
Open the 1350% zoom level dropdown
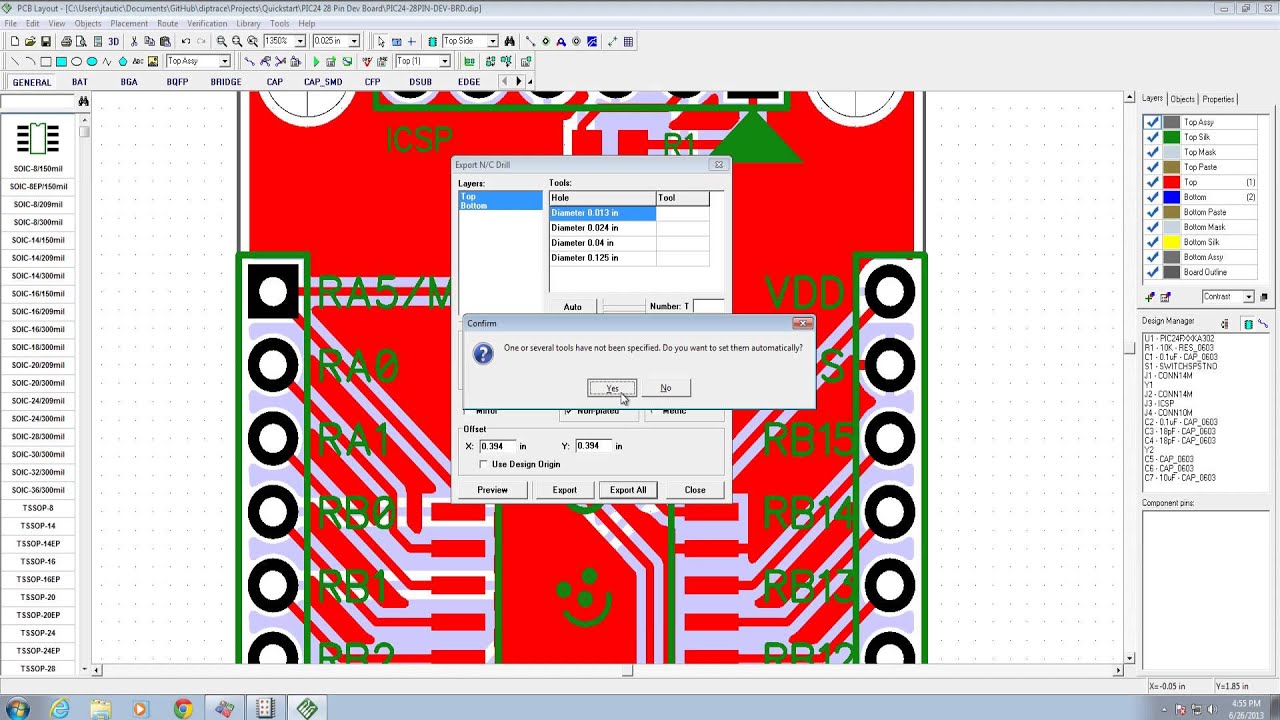point(300,41)
